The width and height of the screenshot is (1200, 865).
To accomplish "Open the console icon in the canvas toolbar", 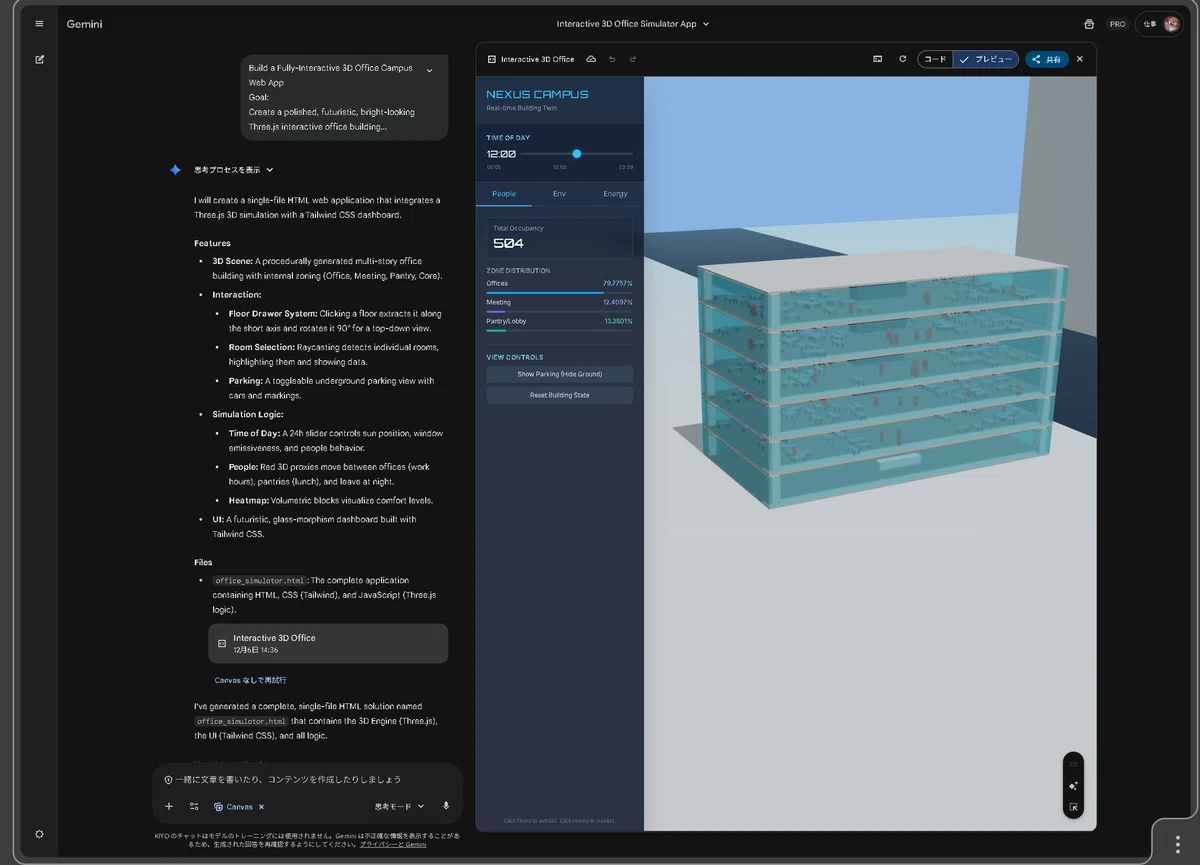I will pos(878,59).
